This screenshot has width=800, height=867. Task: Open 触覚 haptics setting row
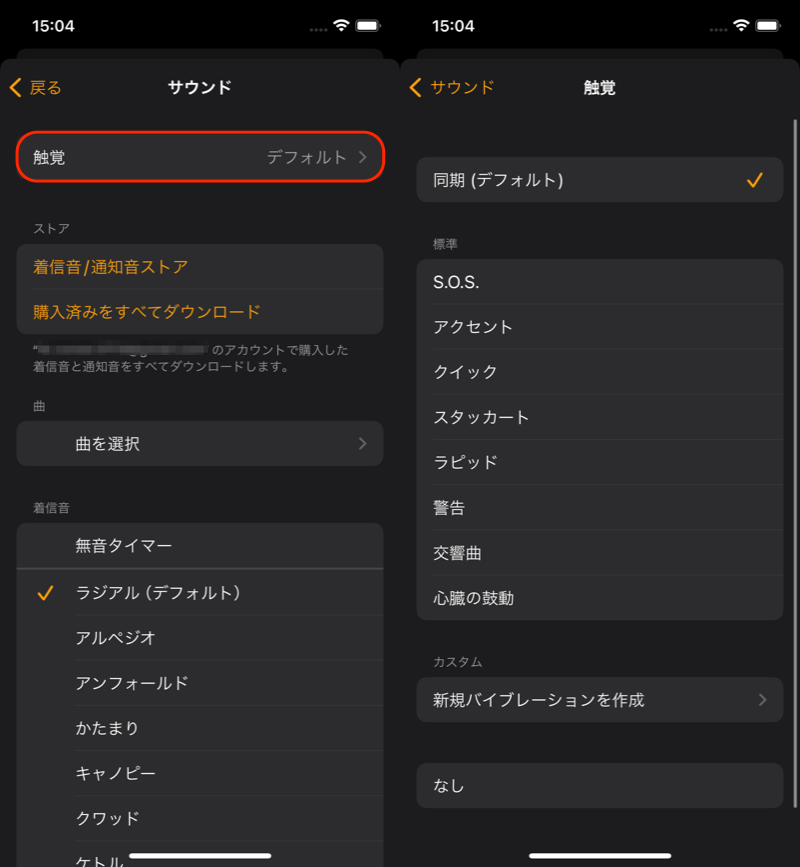pos(200,157)
